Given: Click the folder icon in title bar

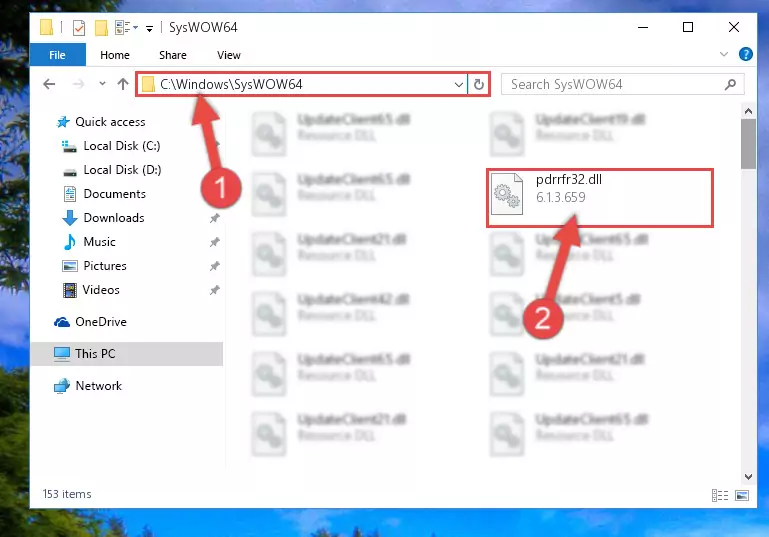Looking at the screenshot, I should tap(47, 27).
